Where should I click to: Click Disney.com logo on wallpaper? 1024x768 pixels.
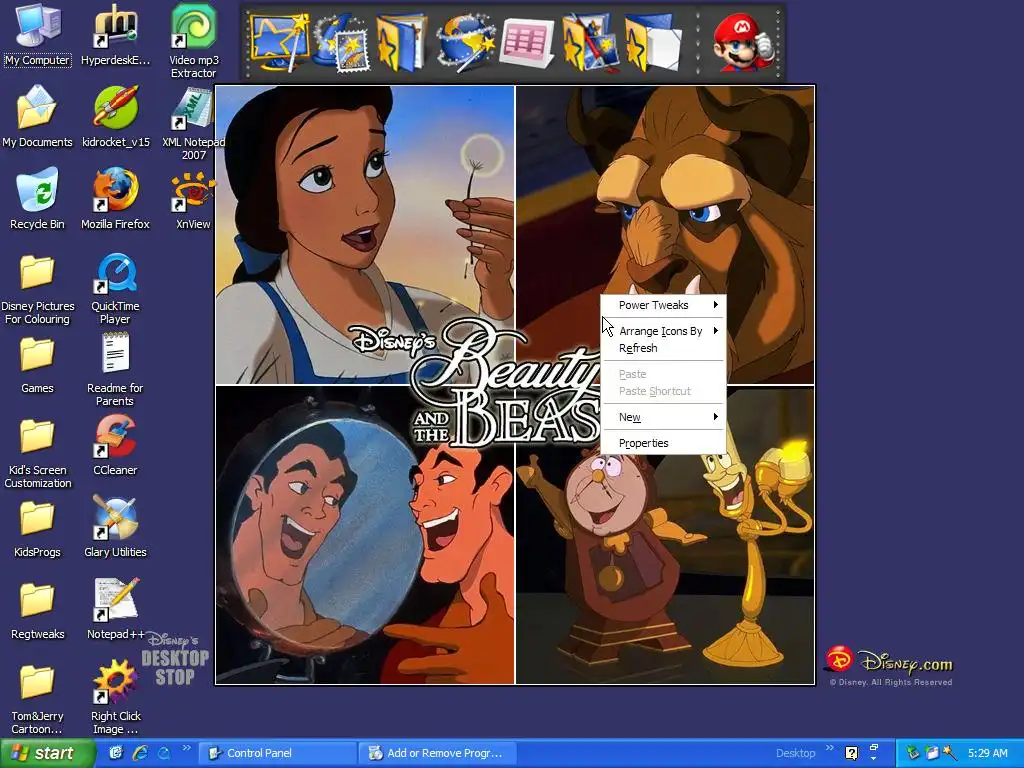click(x=889, y=661)
